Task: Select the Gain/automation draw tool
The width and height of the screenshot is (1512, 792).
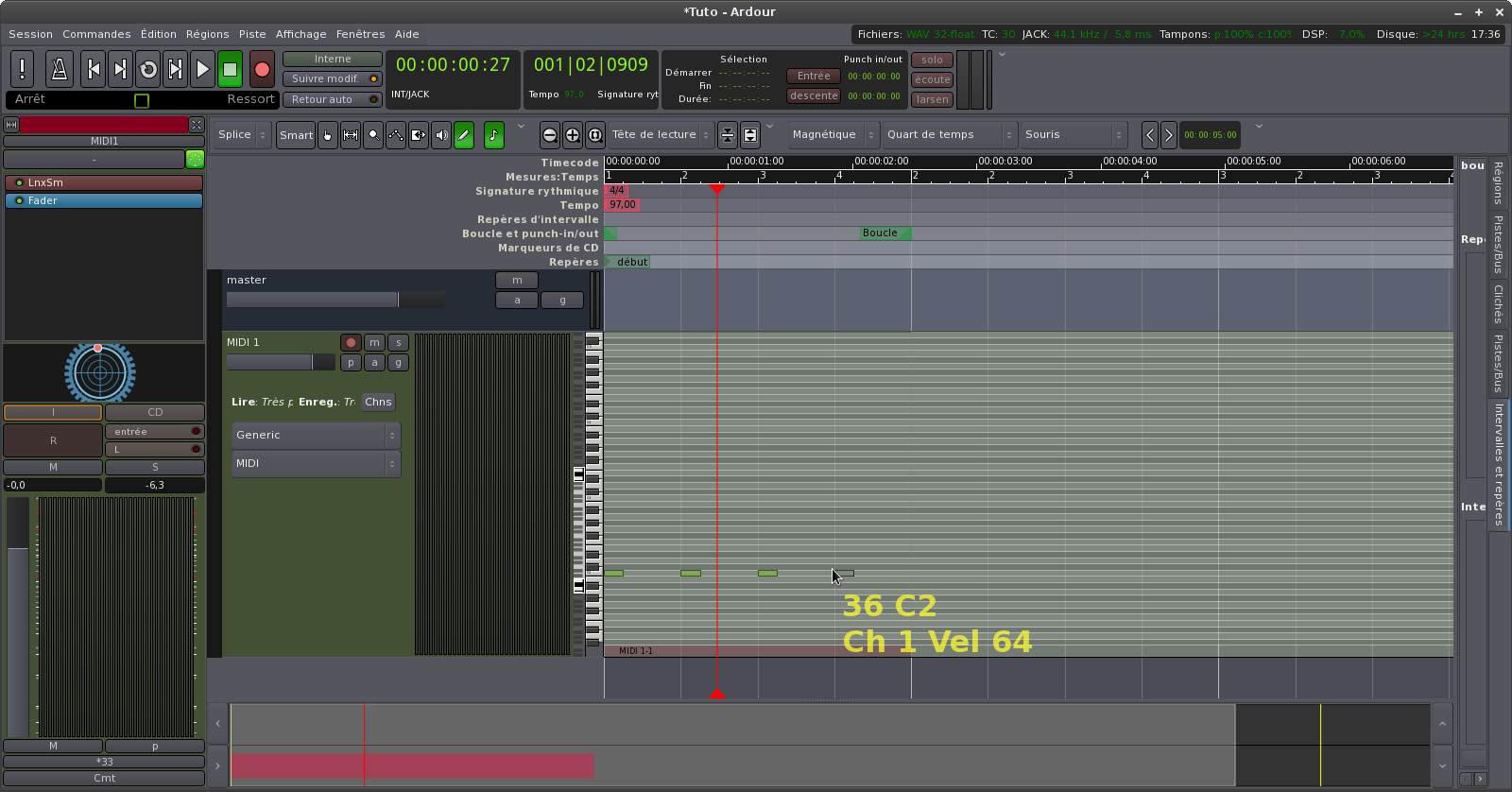Action: coord(396,135)
